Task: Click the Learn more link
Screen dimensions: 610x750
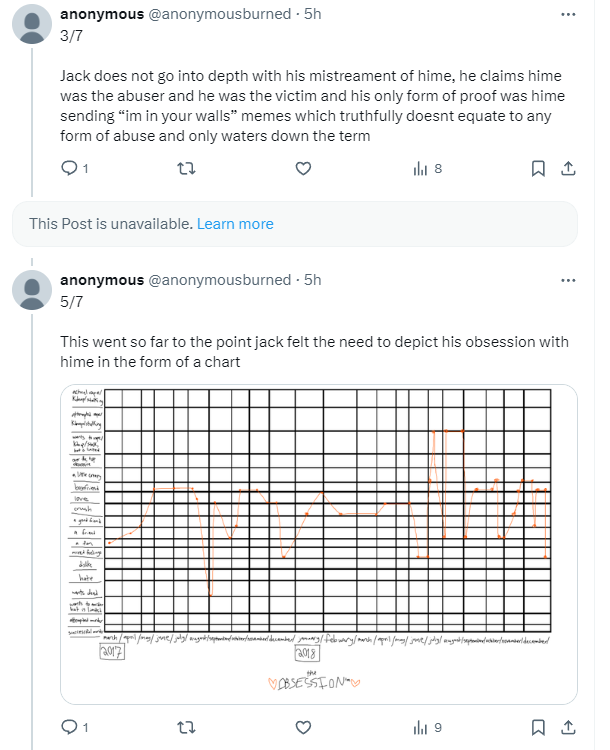Action: coord(235,224)
